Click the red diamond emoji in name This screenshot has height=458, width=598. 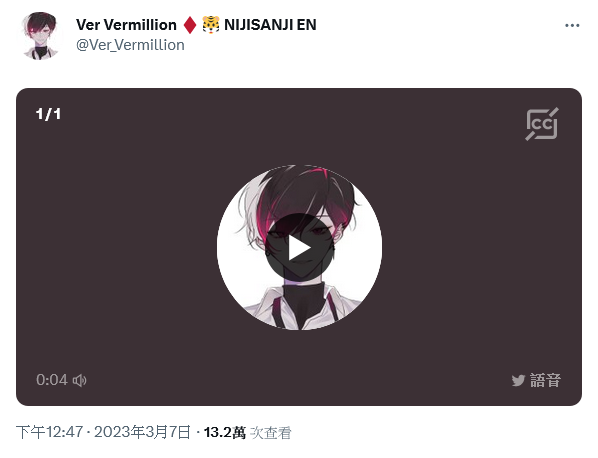click(190, 25)
